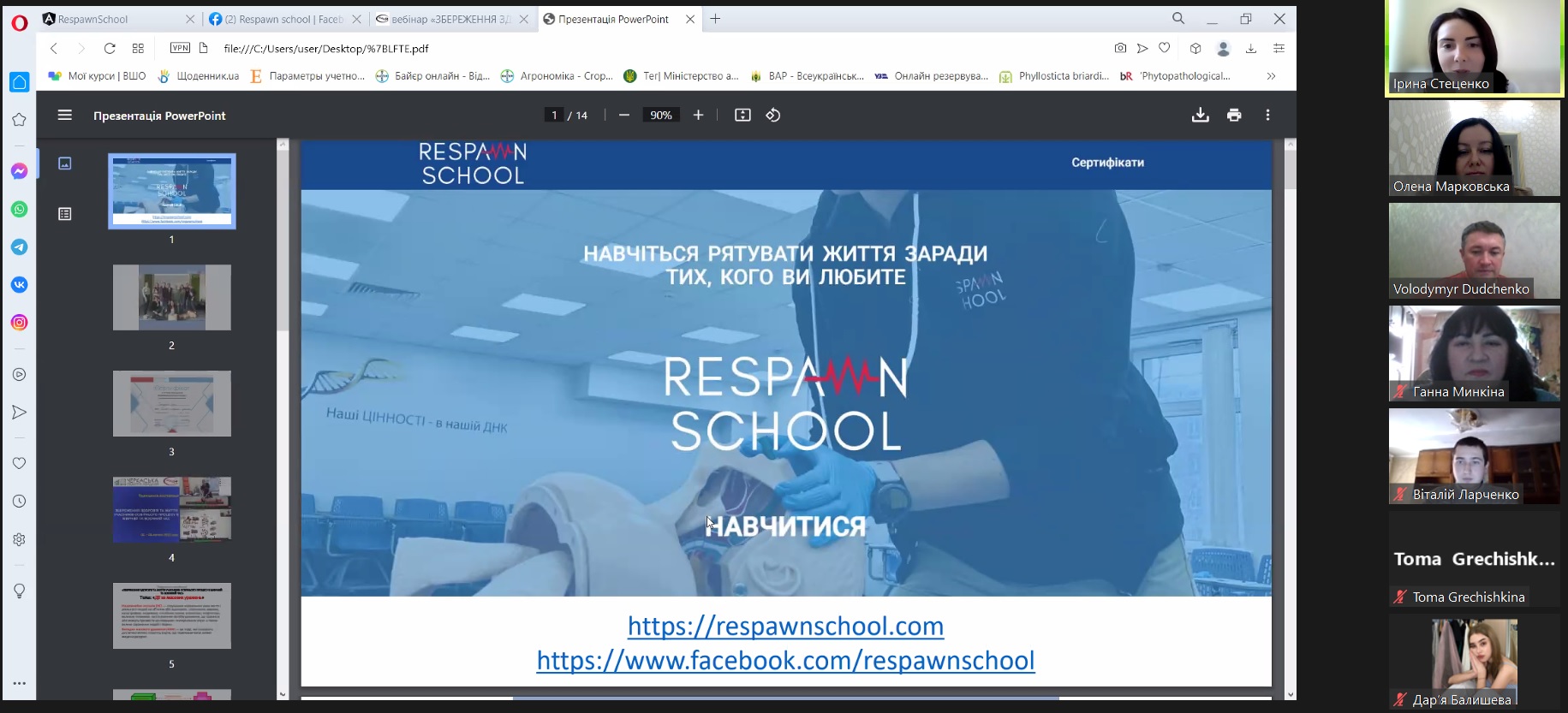This screenshot has width=1568, height=713.
Task: Click the page number input field
Action: (554, 115)
